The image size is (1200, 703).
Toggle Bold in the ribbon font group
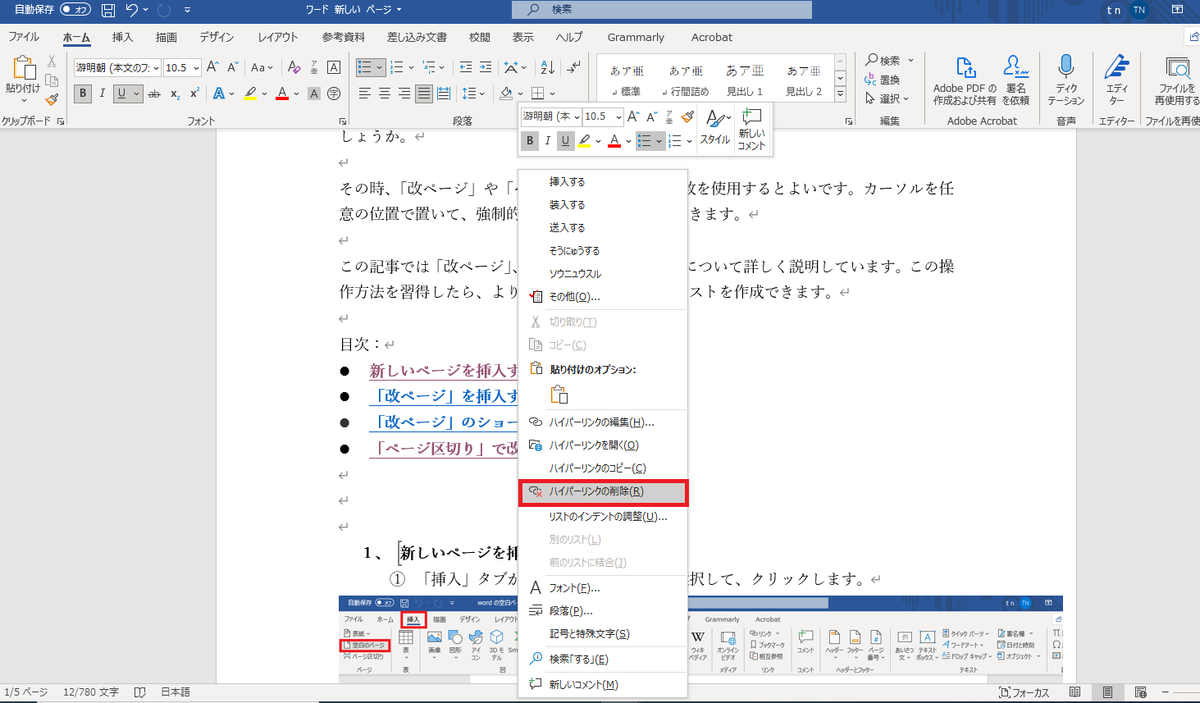click(84, 93)
